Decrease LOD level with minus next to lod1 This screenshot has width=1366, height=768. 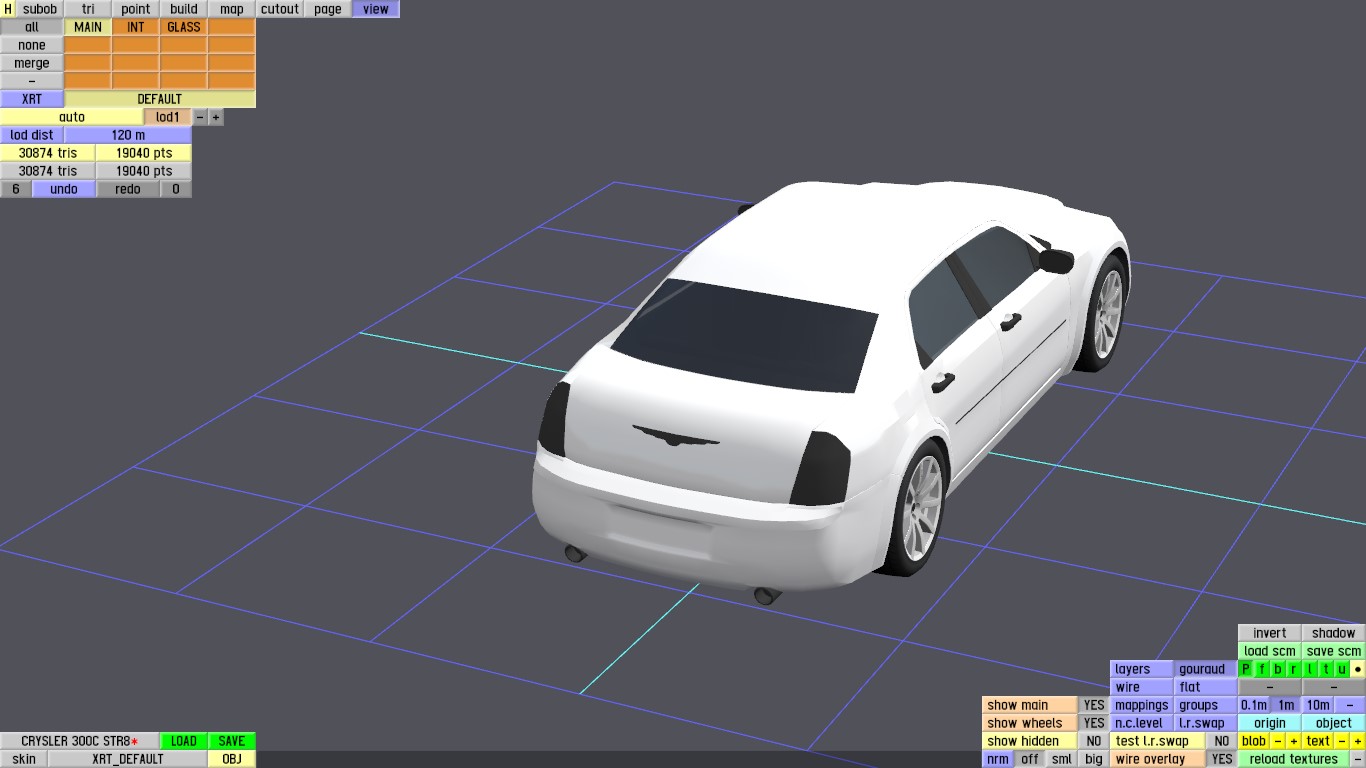pyautogui.click(x=200, y=117)
